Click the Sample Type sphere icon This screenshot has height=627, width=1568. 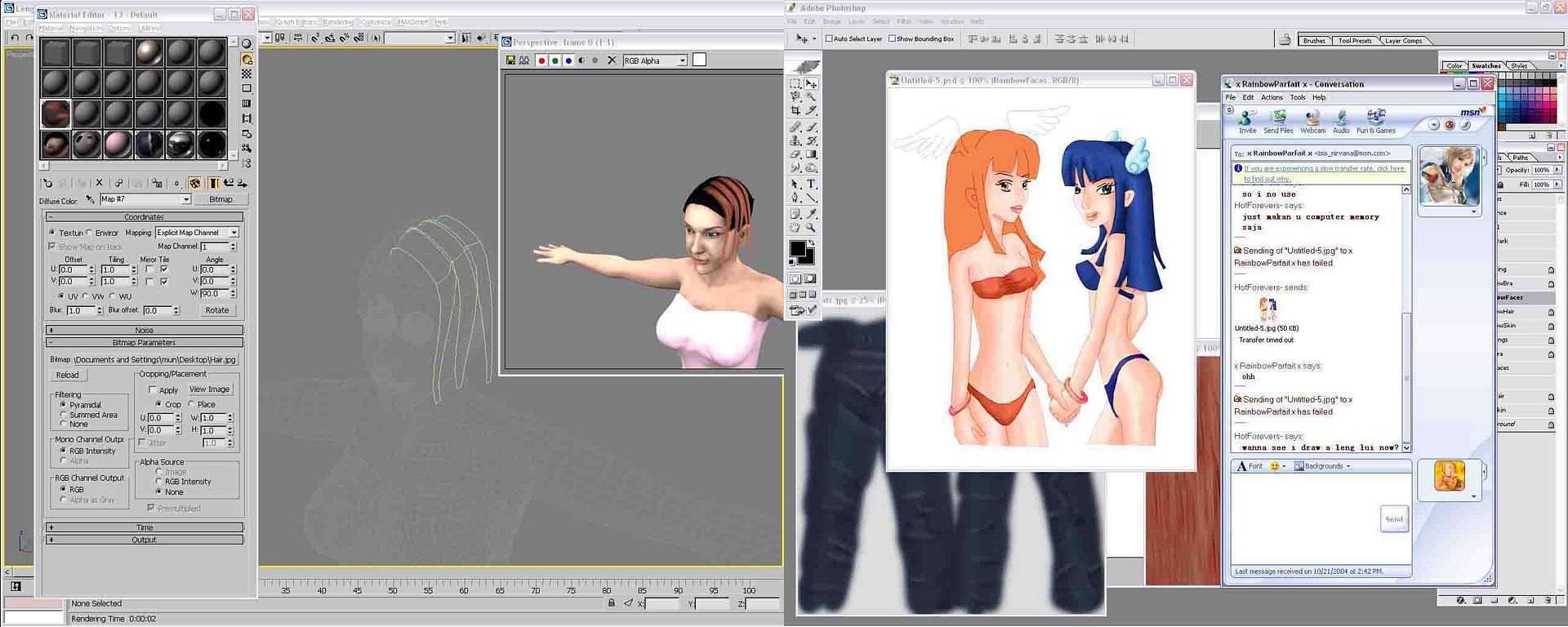(x=247, y=44)
